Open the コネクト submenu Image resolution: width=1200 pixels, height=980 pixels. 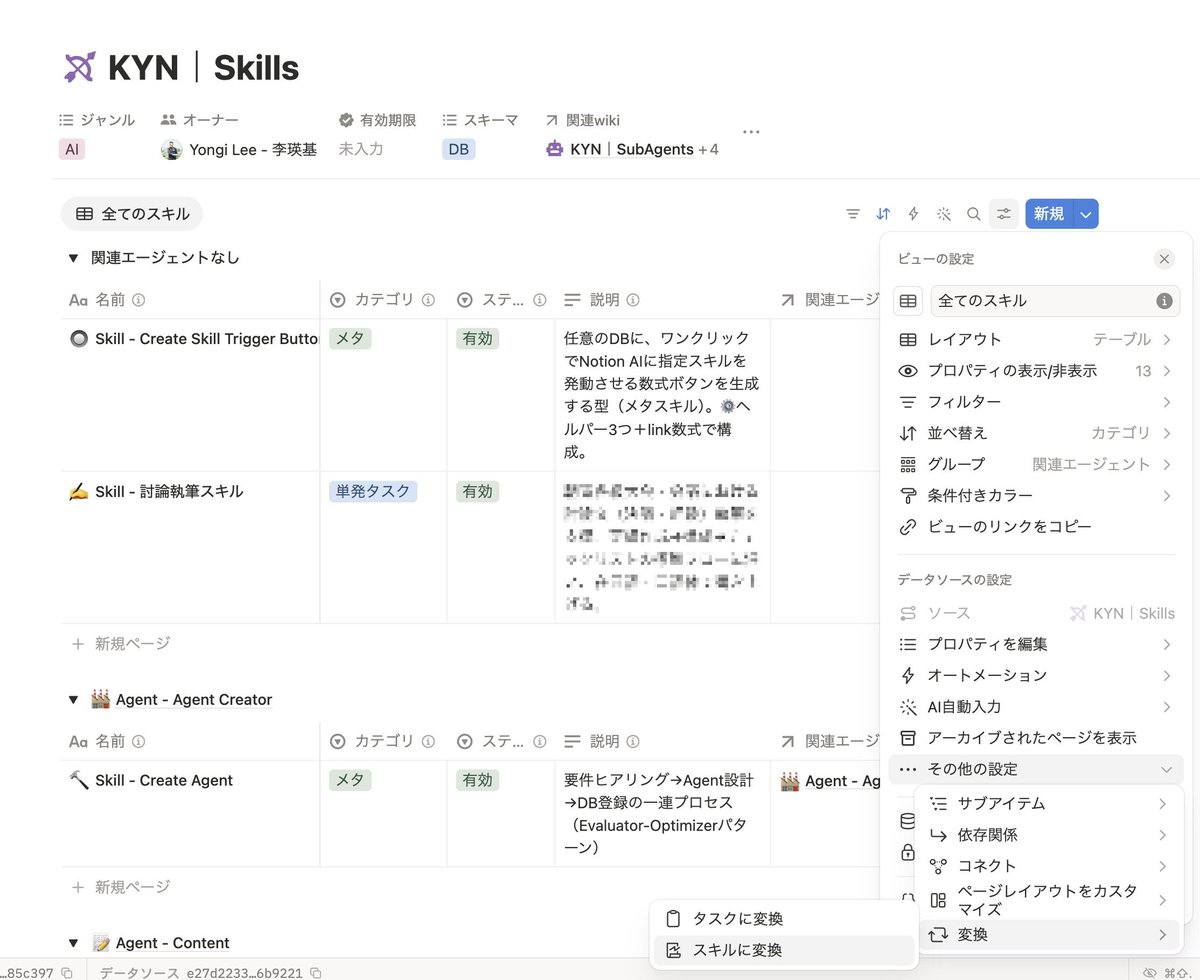tap(1049, 866)
